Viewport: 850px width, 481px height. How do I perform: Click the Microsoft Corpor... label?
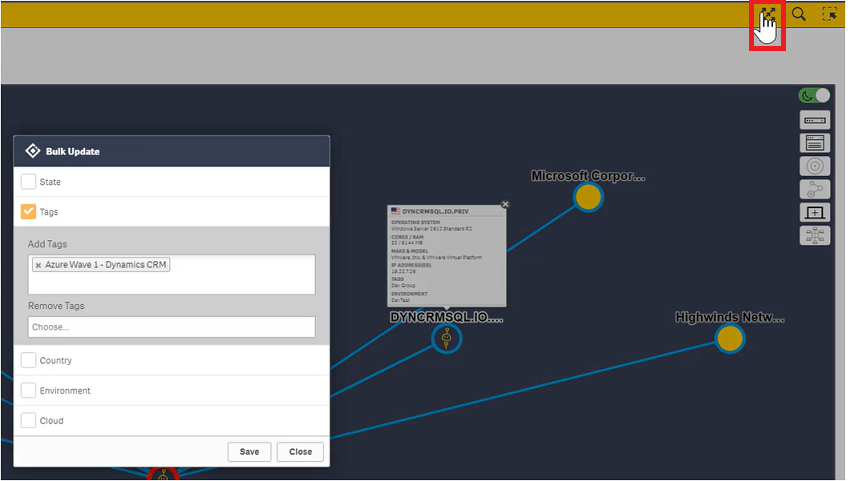point(588,176)
